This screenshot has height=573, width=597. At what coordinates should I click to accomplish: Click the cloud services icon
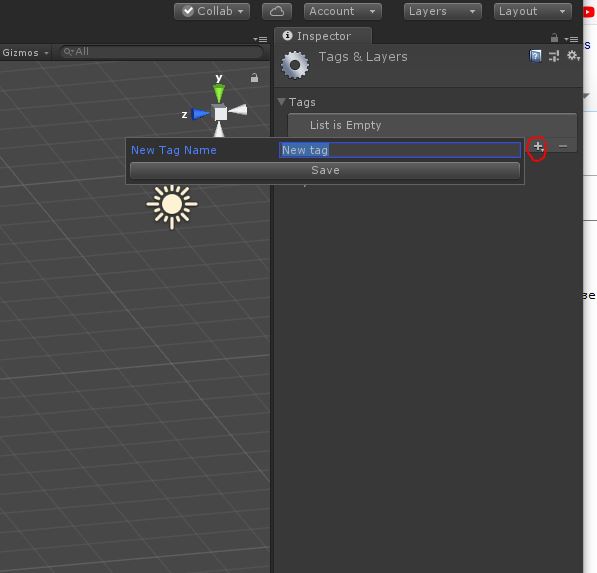277,11
